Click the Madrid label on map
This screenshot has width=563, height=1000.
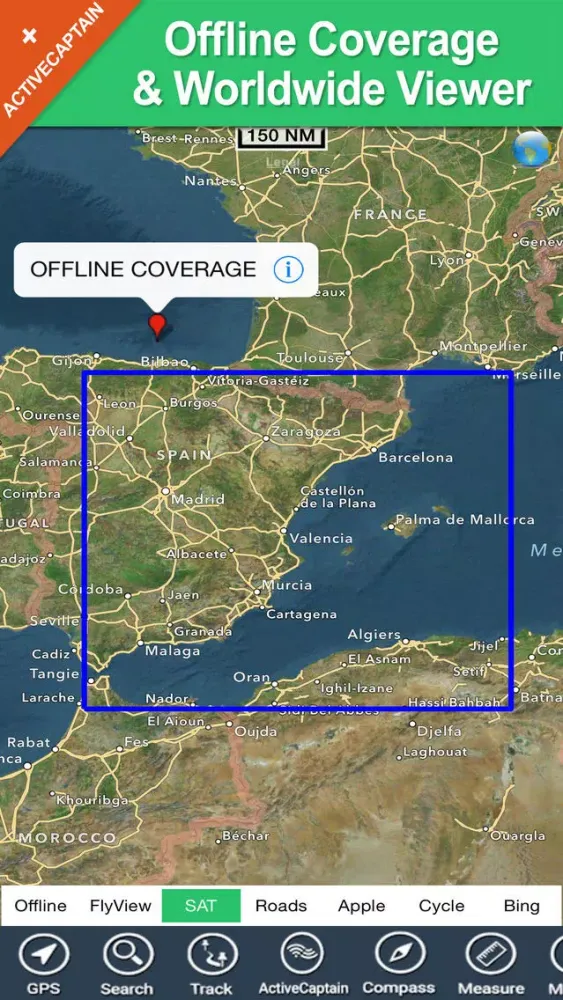pos(198,499)
